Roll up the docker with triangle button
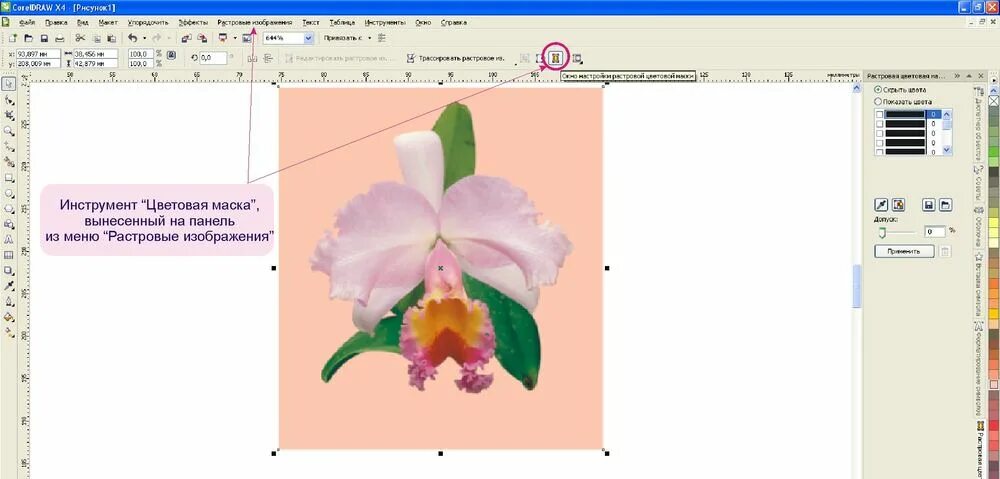Screen dimensions: 1000x479 click(969, 76)
